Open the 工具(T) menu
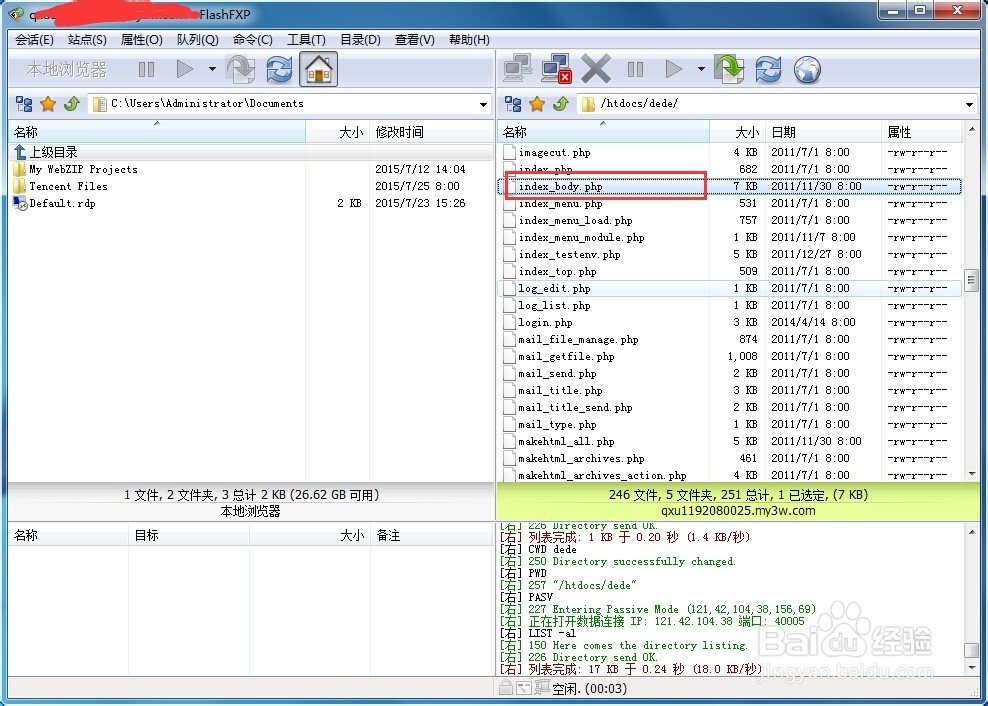988x706 pixels. coord(306,40)
